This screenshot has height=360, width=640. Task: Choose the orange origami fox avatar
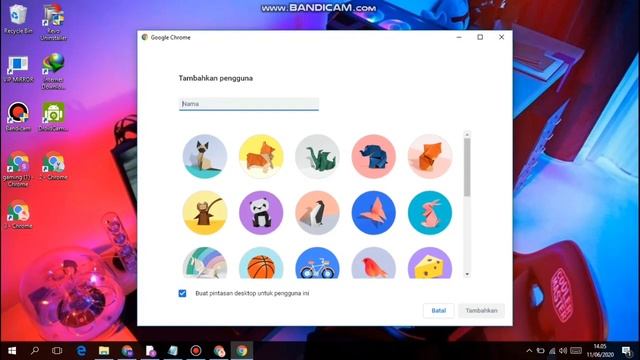point(430,156)
